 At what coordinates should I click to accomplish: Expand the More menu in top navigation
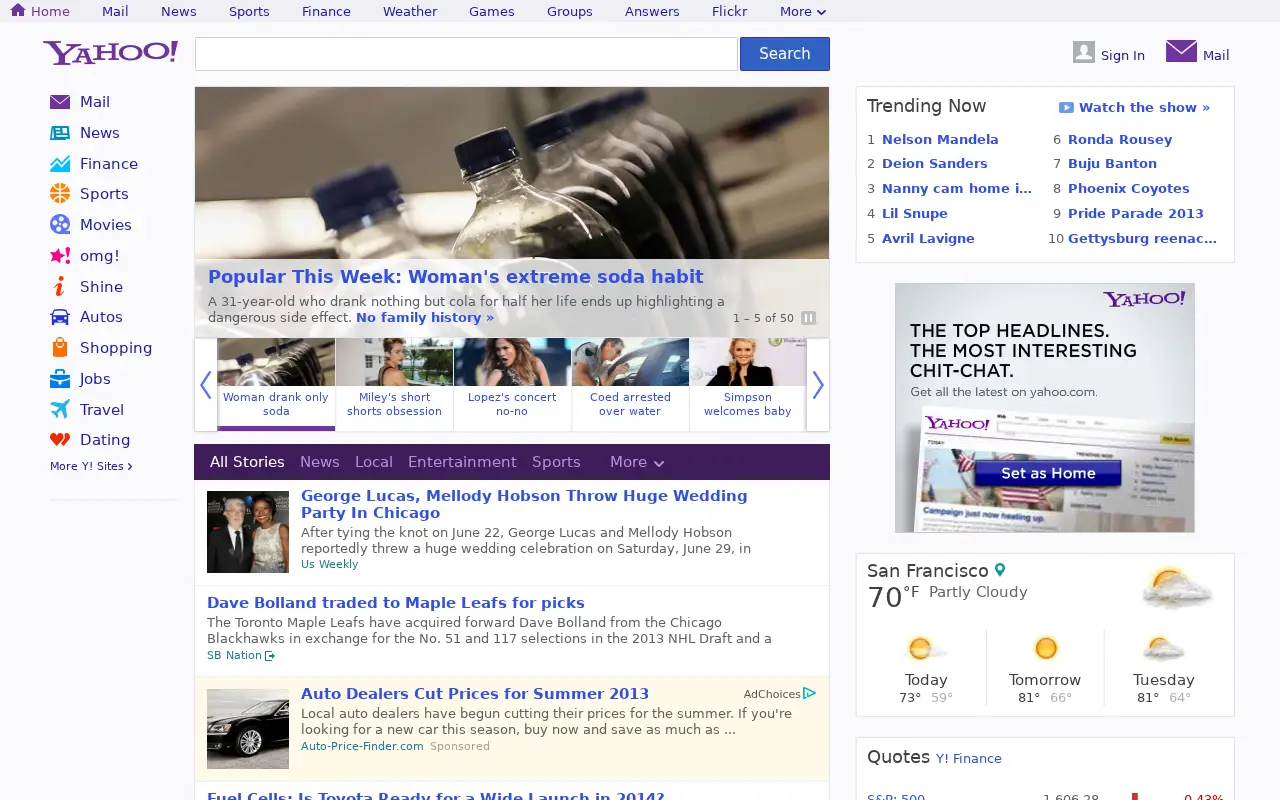[x=803, y=12]
